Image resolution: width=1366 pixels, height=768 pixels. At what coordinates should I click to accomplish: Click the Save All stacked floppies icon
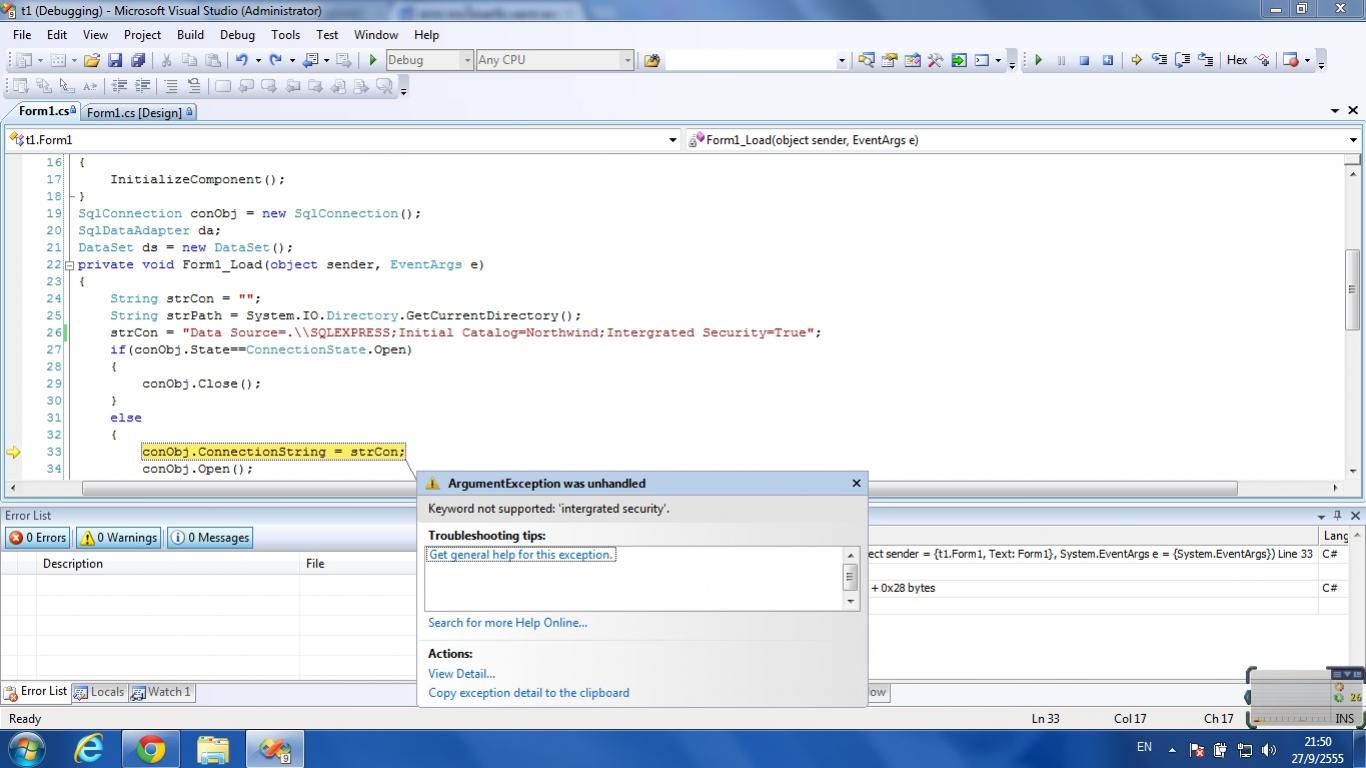click(138, 60)
